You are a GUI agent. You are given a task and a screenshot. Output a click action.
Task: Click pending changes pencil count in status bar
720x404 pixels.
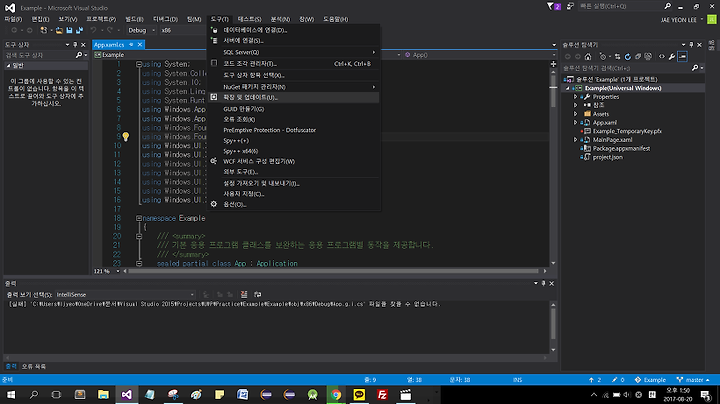click(x=618, y=380)
